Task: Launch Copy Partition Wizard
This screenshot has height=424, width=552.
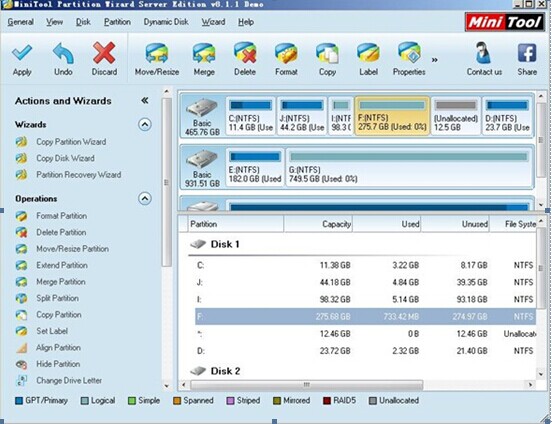Action: [x=71, y=142]
